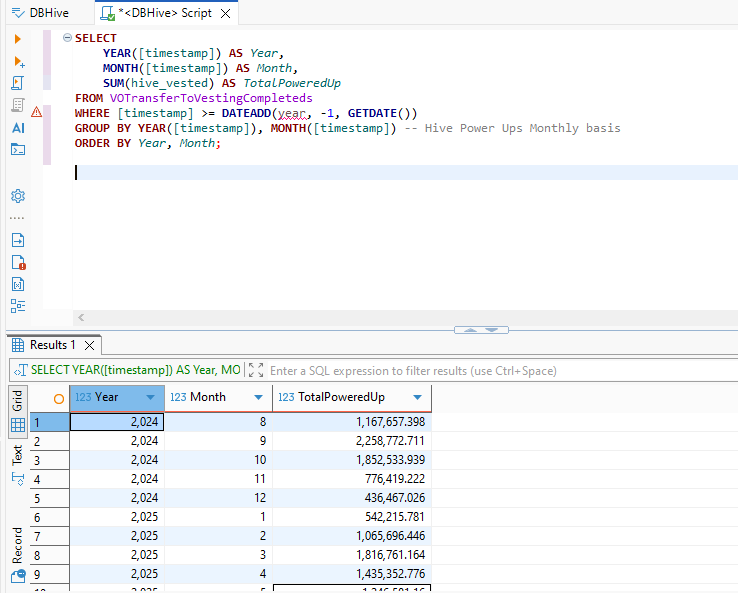Image resolution: width=738 pixels, height=593 pixels.
Task: Run the SQL statement with the execute arrow
Action: click(17, 39)
